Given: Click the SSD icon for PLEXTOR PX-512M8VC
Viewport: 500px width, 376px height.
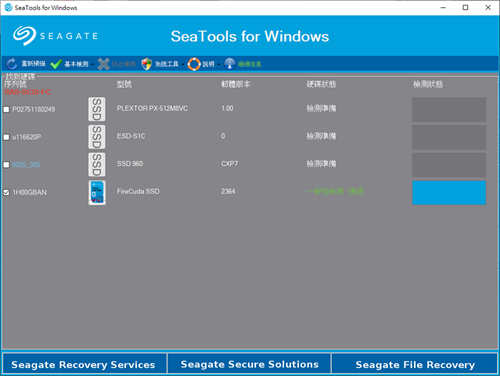Looking at the screenshot, I should (x=97, y=109).
